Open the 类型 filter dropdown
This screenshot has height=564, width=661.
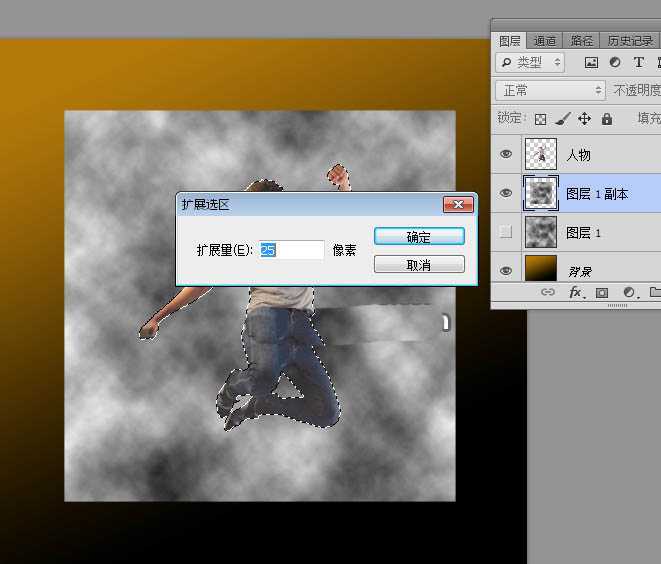point(531,62)
